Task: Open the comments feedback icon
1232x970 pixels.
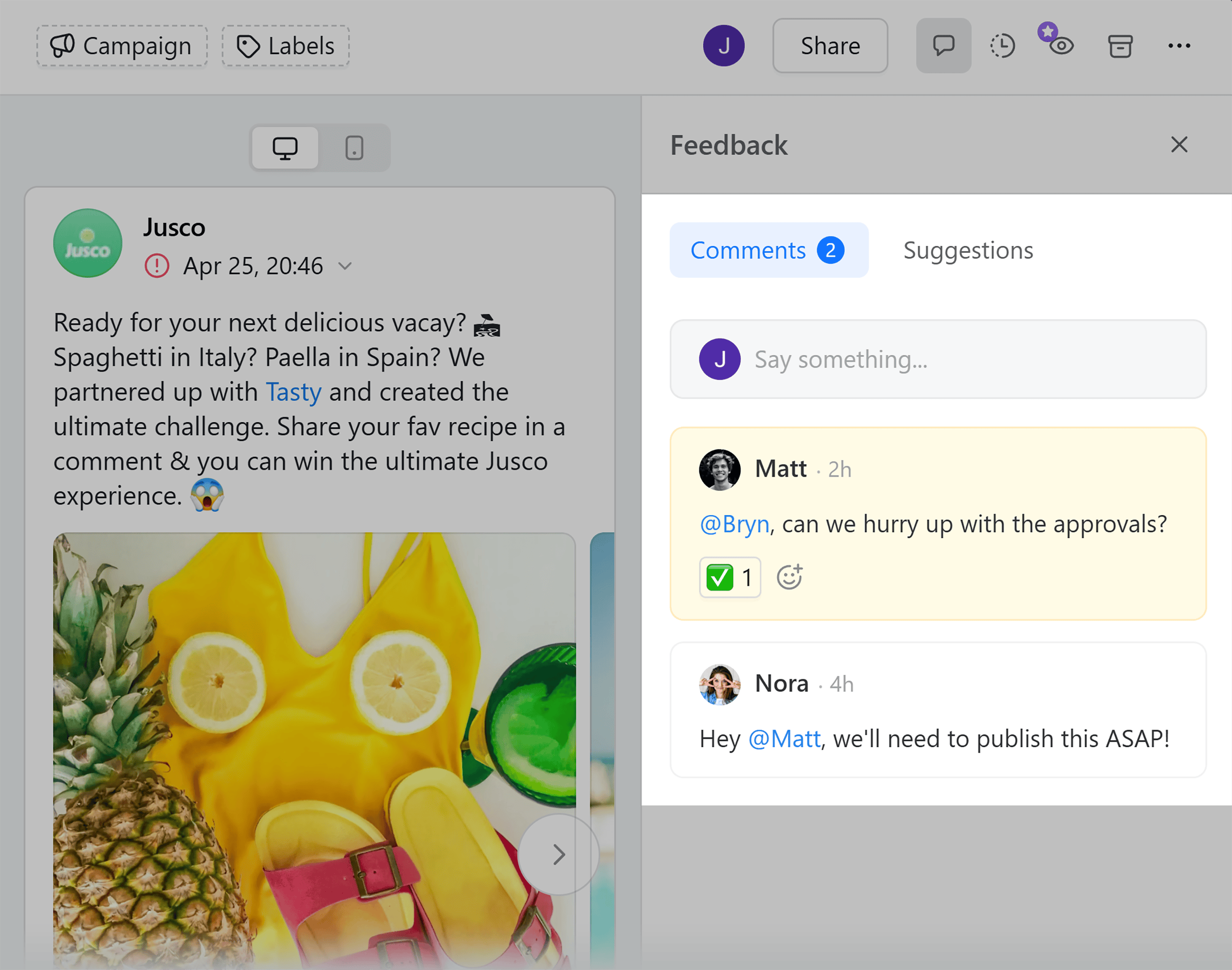Action: pyautogui.click(x=943, y=45)
